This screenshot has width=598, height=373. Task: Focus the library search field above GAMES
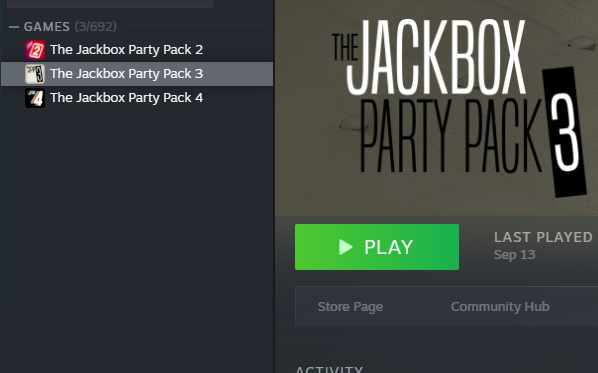(x=110, y=3)
